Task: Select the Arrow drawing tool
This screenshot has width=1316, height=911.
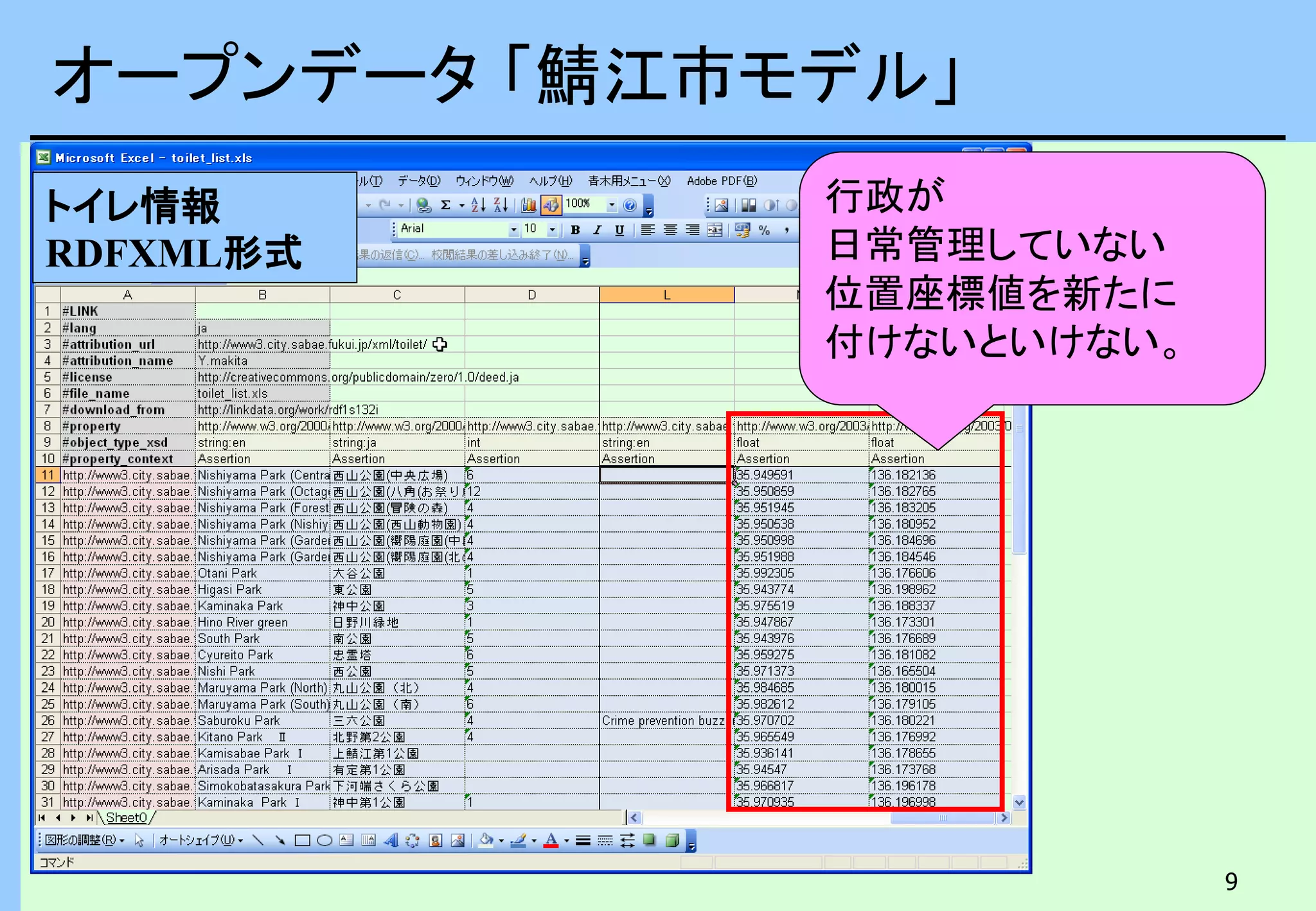Action: 280,840
